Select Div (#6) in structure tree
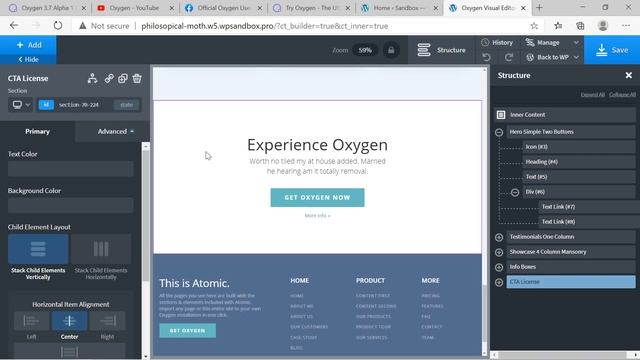This screenshot has width=640, height=360. 579,192
